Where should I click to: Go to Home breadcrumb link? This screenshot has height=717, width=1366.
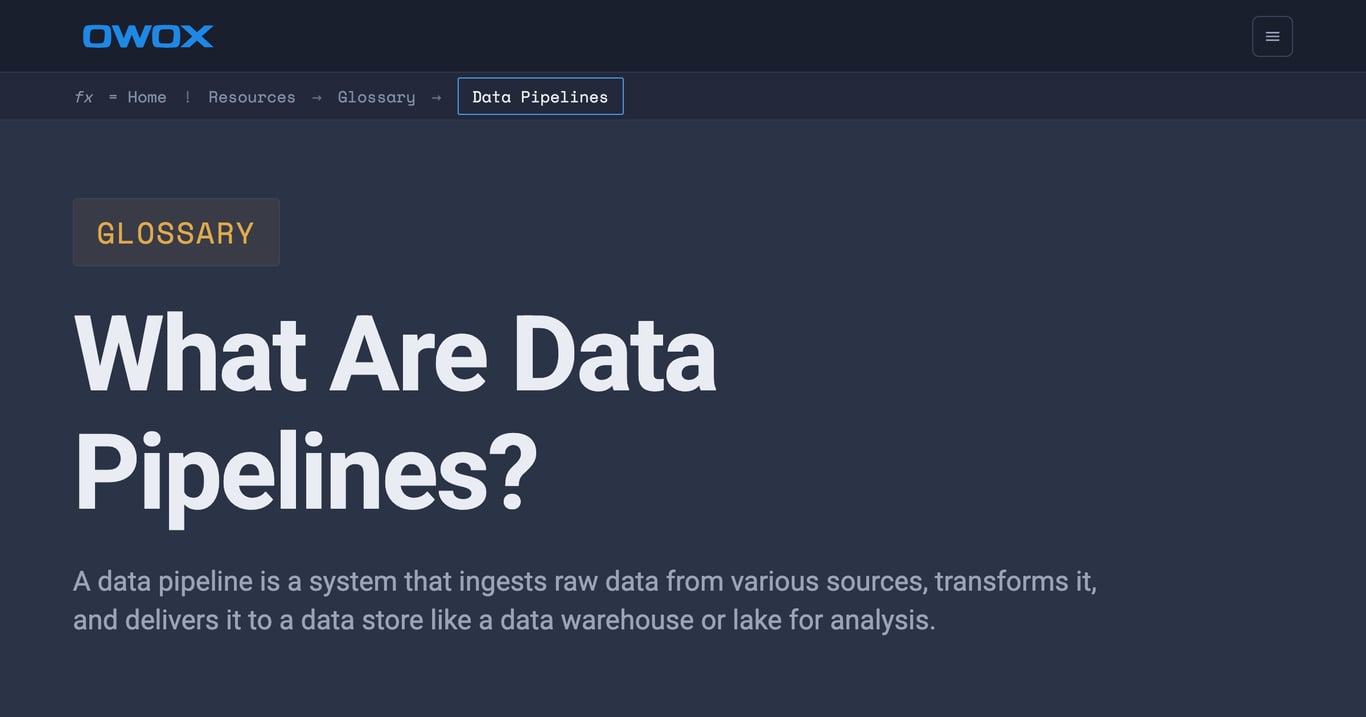(x=147, y=97)
